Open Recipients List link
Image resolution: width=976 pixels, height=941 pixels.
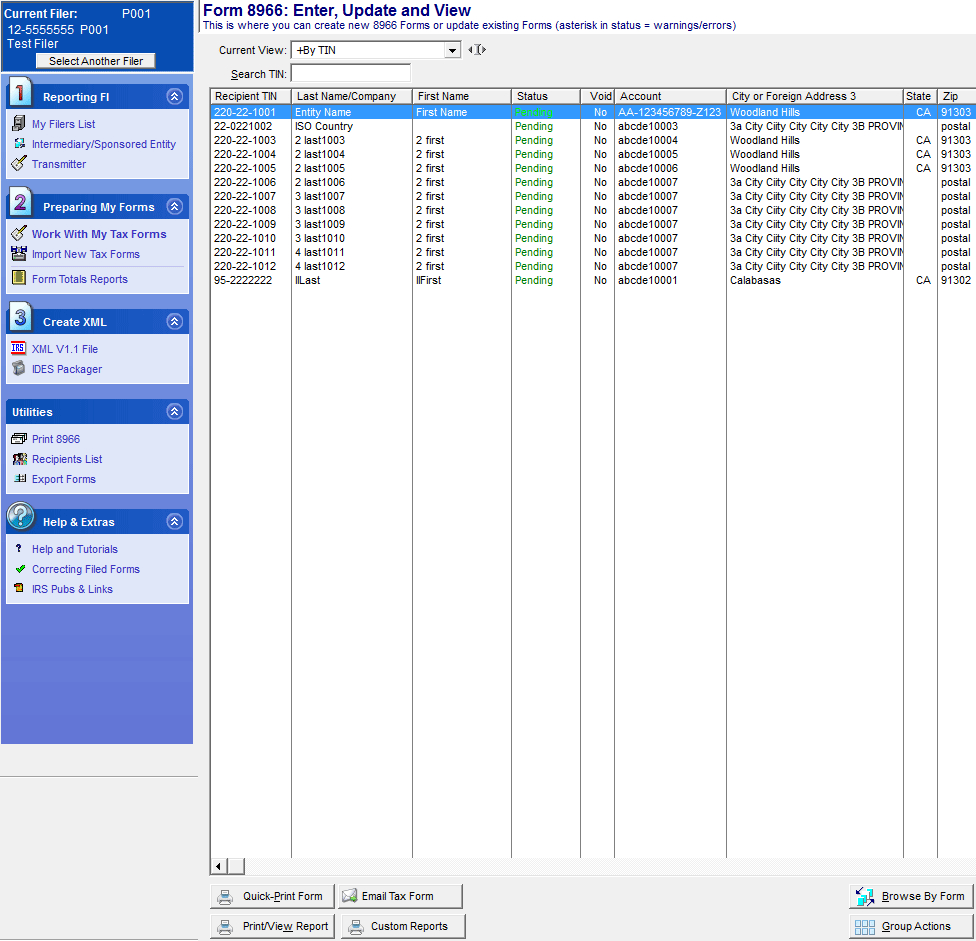(67, 459)
